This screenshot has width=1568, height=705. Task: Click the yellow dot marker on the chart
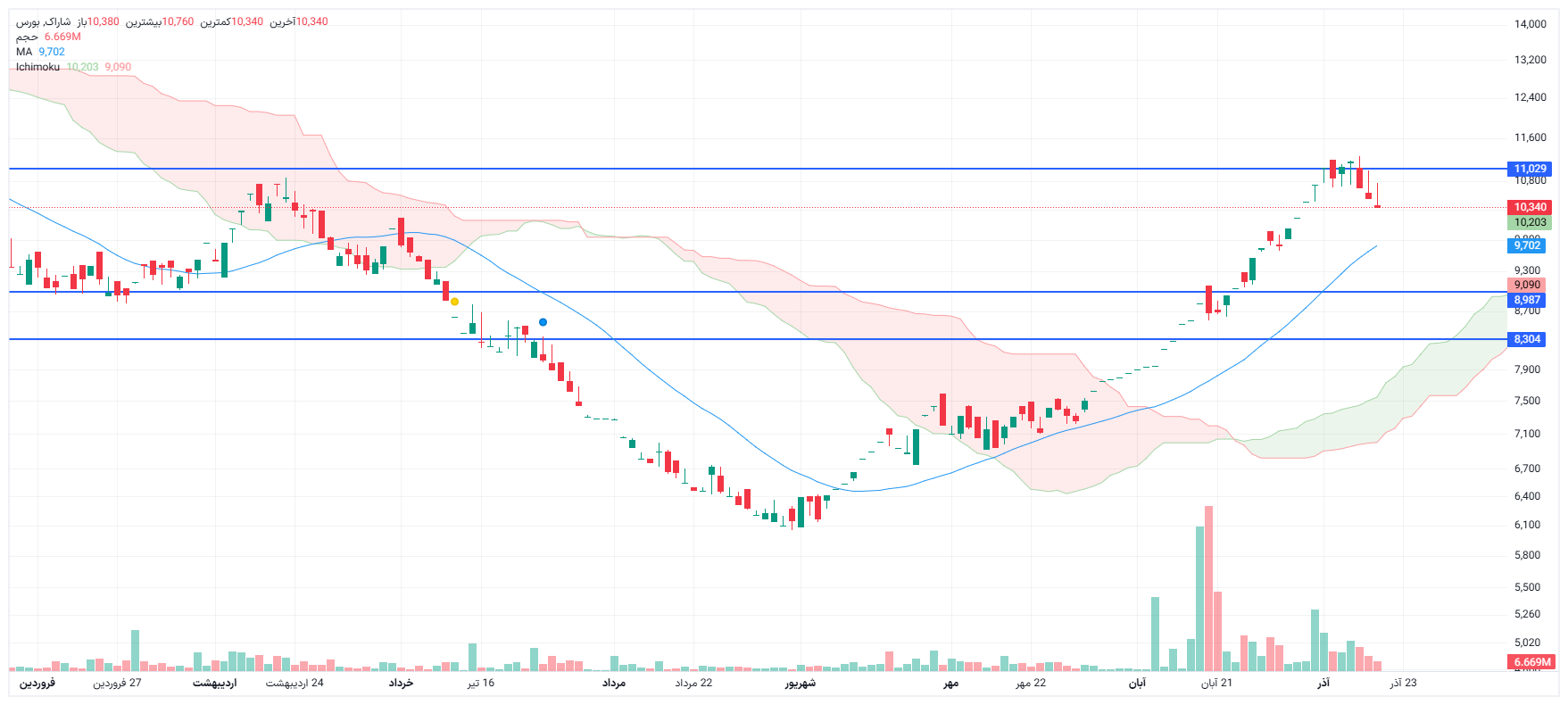[454, 302]
